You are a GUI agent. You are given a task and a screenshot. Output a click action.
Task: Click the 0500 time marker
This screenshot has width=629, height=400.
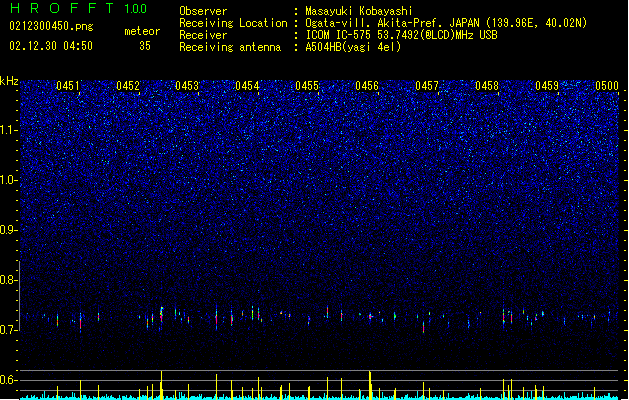pyautogui.click(x=607, y=86)
